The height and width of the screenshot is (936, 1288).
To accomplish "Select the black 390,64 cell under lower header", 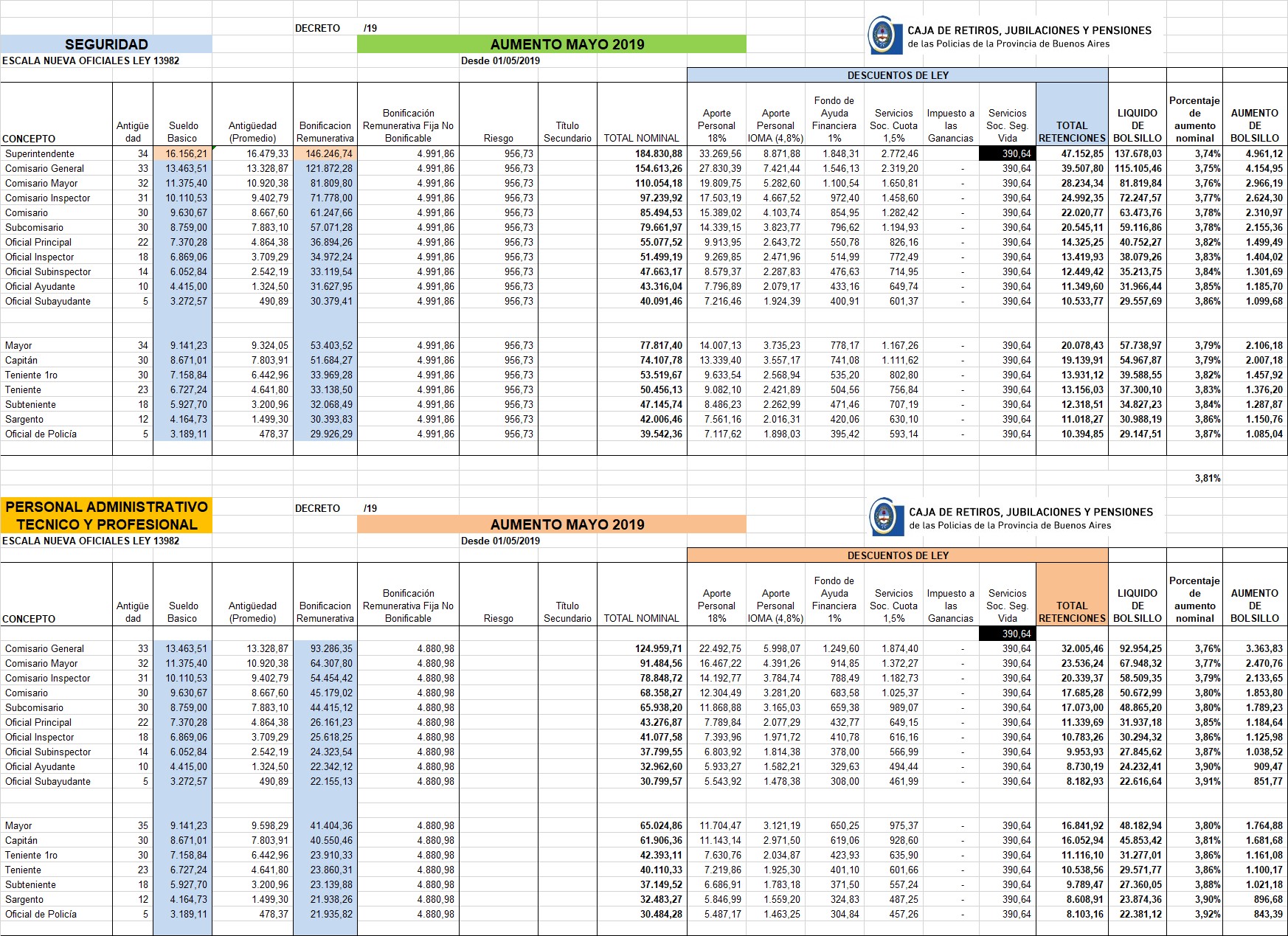I will pyautogui.click(x=1008, y=634).
